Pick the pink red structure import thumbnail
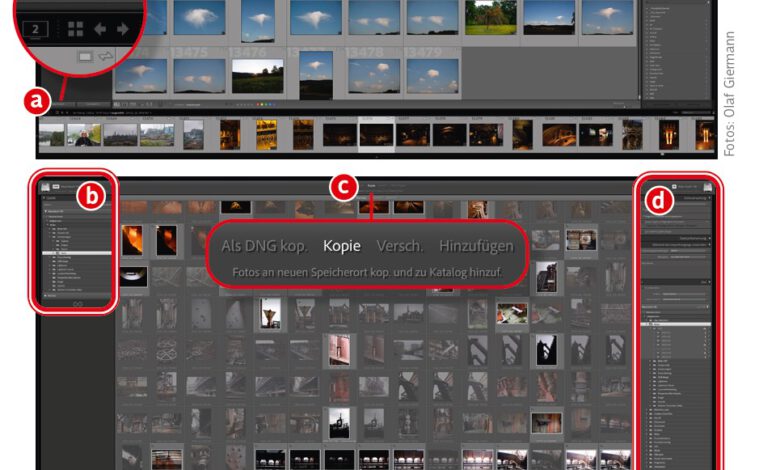 (x=339, y=350)
